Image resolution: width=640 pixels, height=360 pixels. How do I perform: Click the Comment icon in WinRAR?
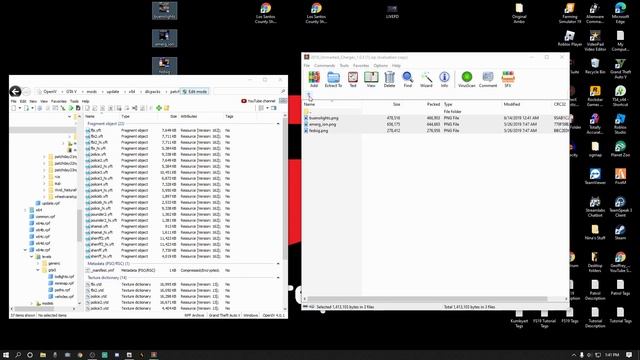click(488, 79)
